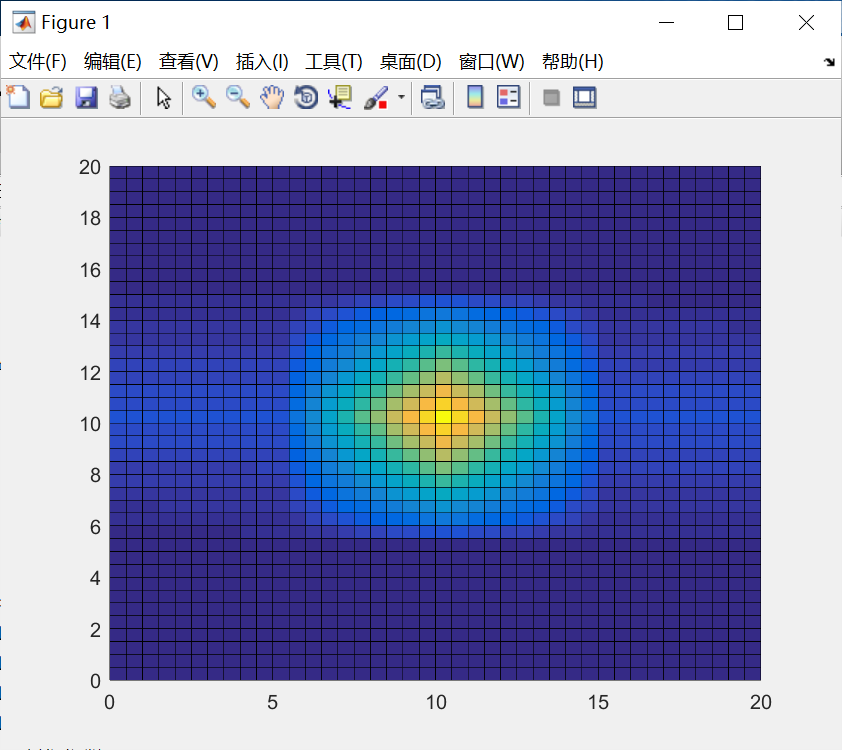Close the Figure 1 window
Image resolution: width=842 pixels, height=750 pixels.
click(806, 23)
